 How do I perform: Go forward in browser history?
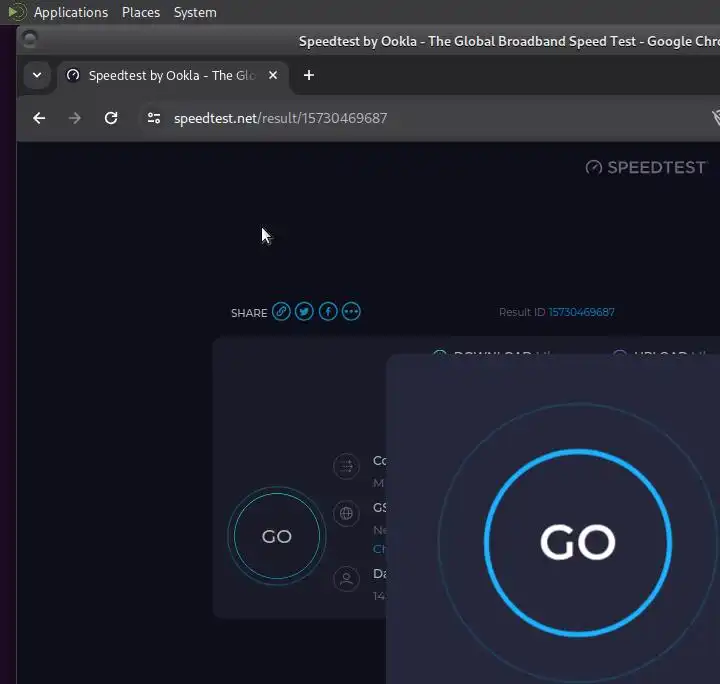click(74, 118)
